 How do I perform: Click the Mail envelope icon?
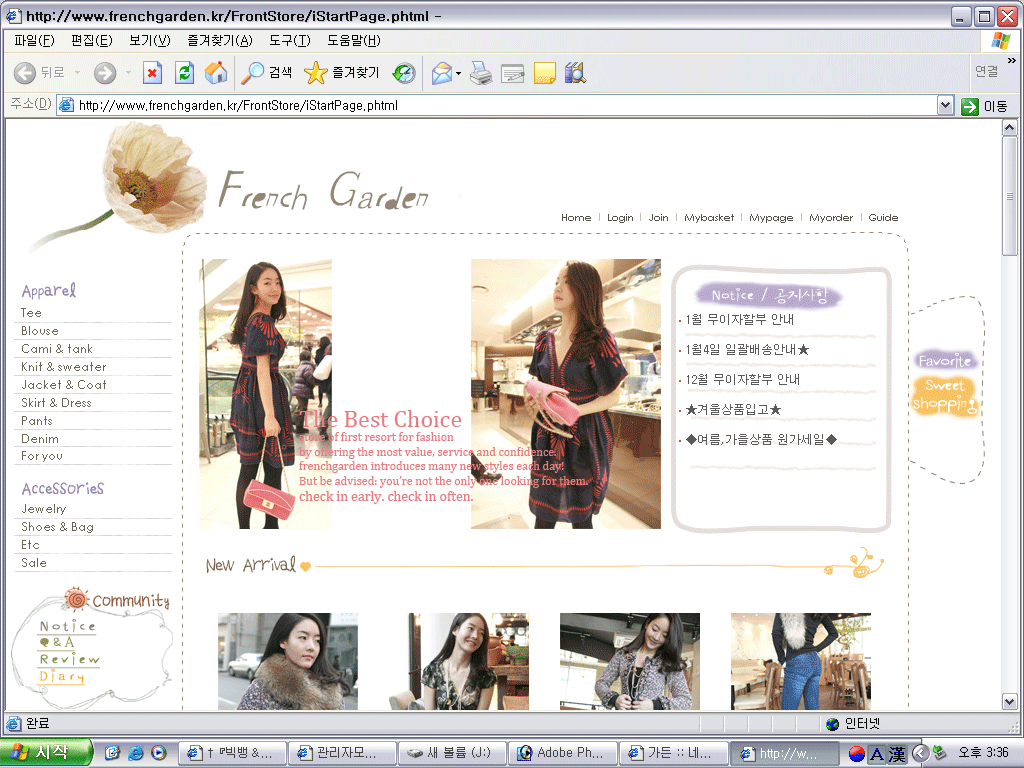[442, 73]
